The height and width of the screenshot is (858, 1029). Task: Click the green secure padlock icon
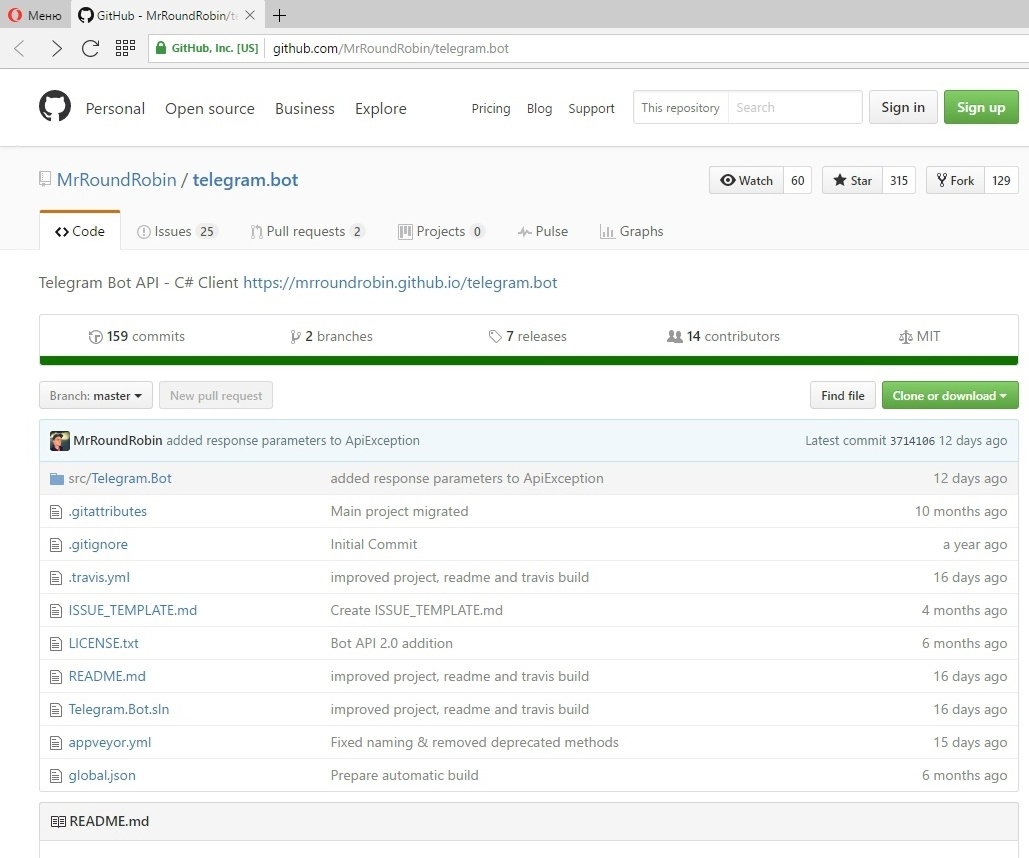(161, 48)
